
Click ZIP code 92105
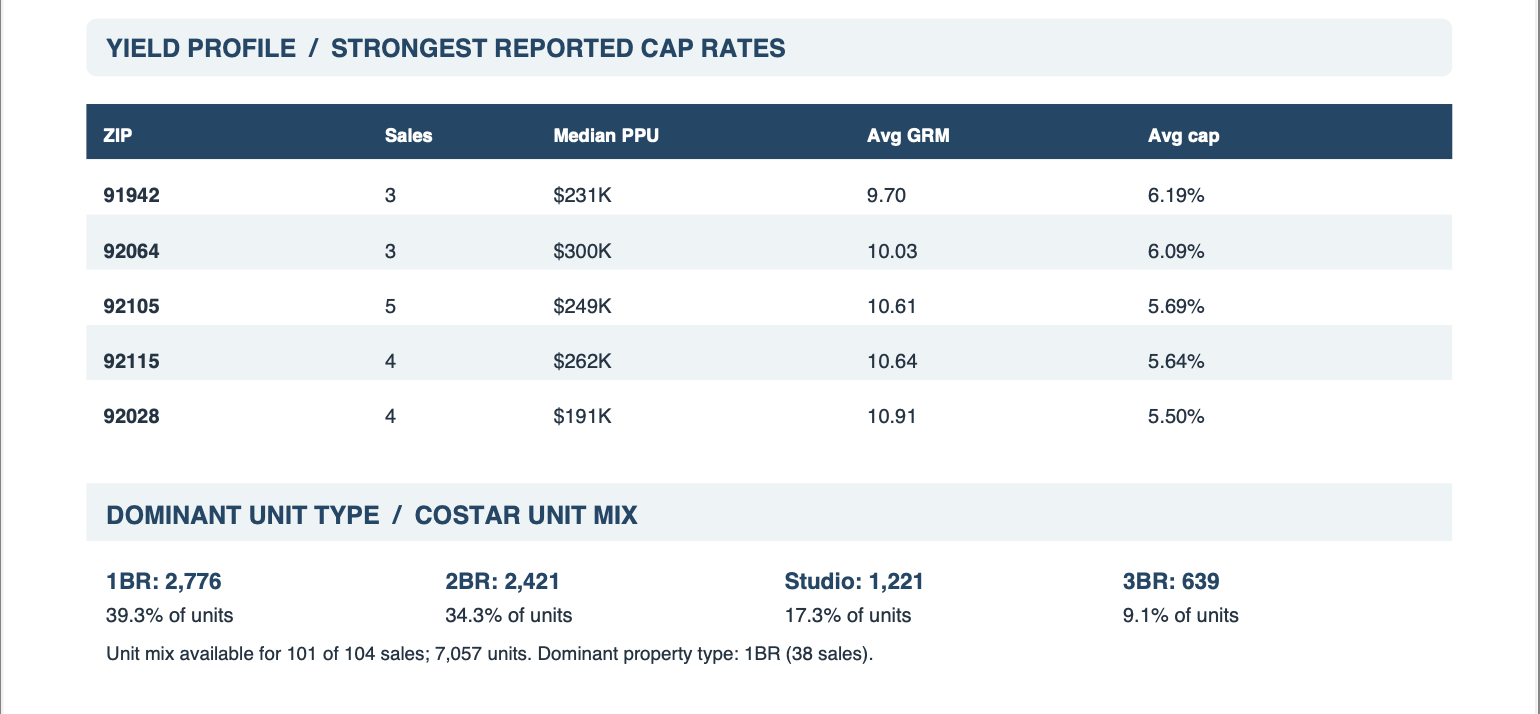coord(132,307)
